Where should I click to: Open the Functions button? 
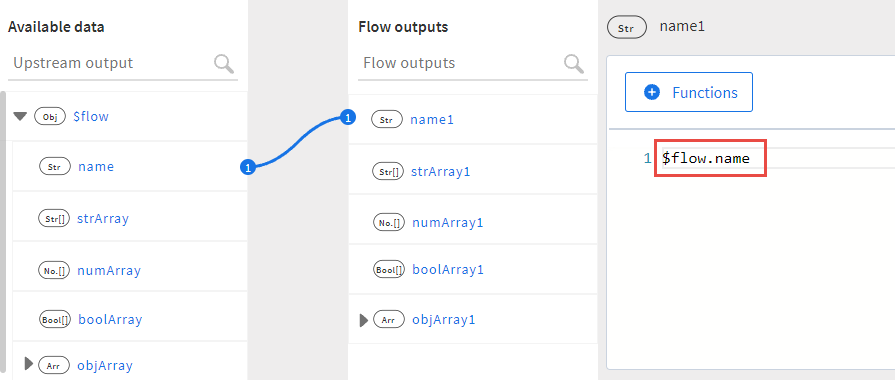[689, 92]
